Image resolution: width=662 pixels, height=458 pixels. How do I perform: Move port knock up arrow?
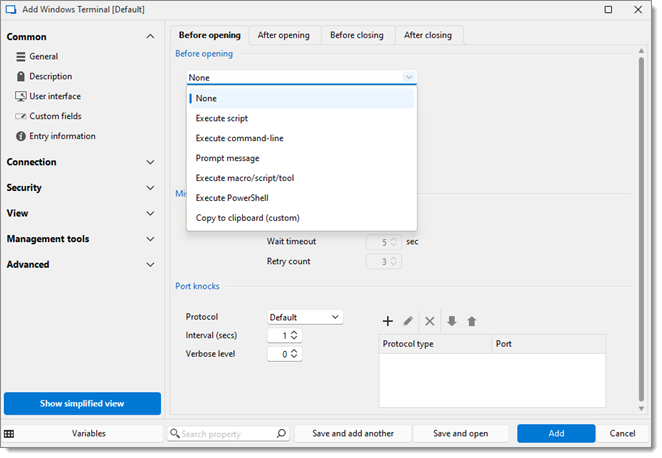[x=472, y=321]
